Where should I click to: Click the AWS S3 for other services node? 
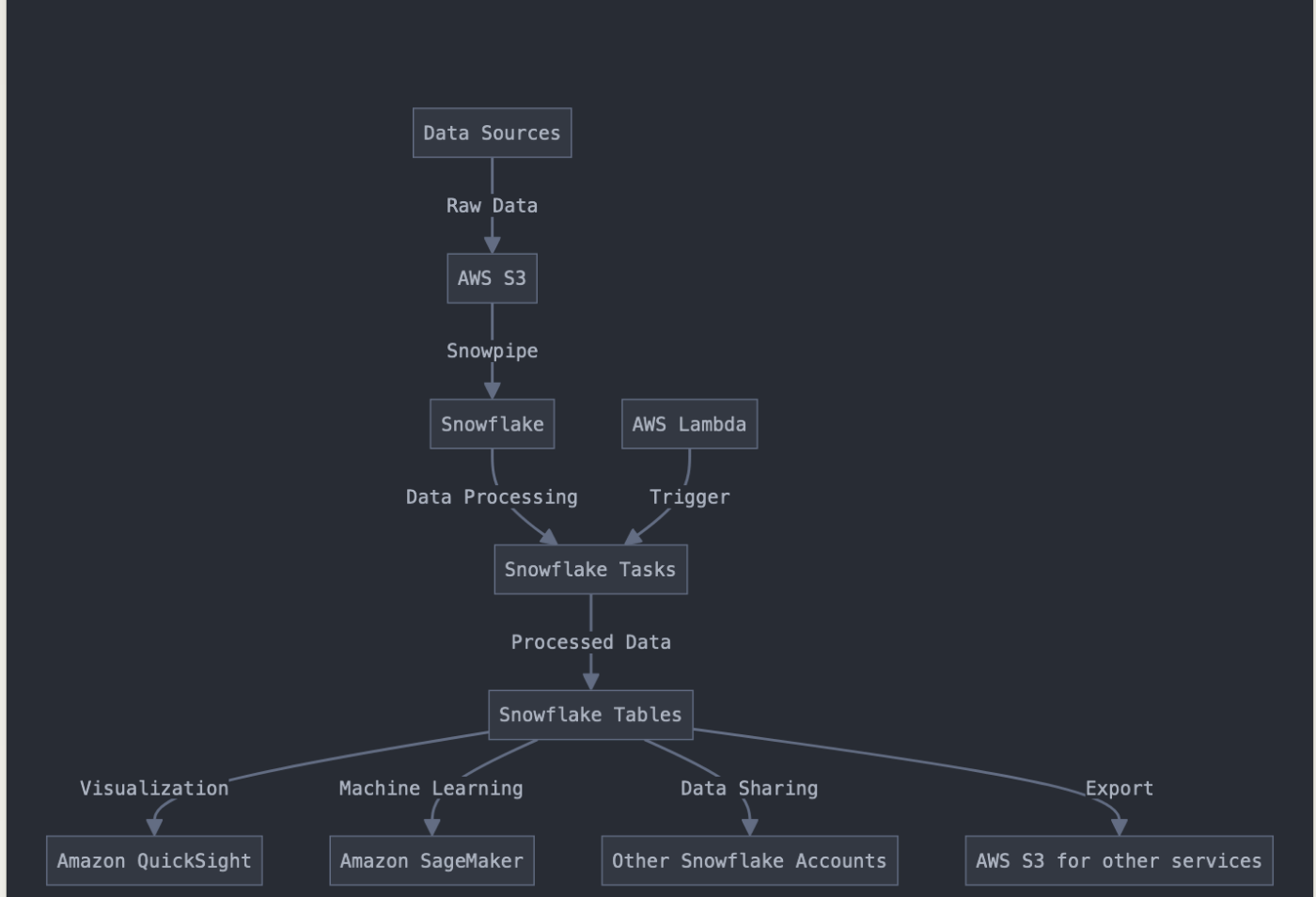point(1119,860)
